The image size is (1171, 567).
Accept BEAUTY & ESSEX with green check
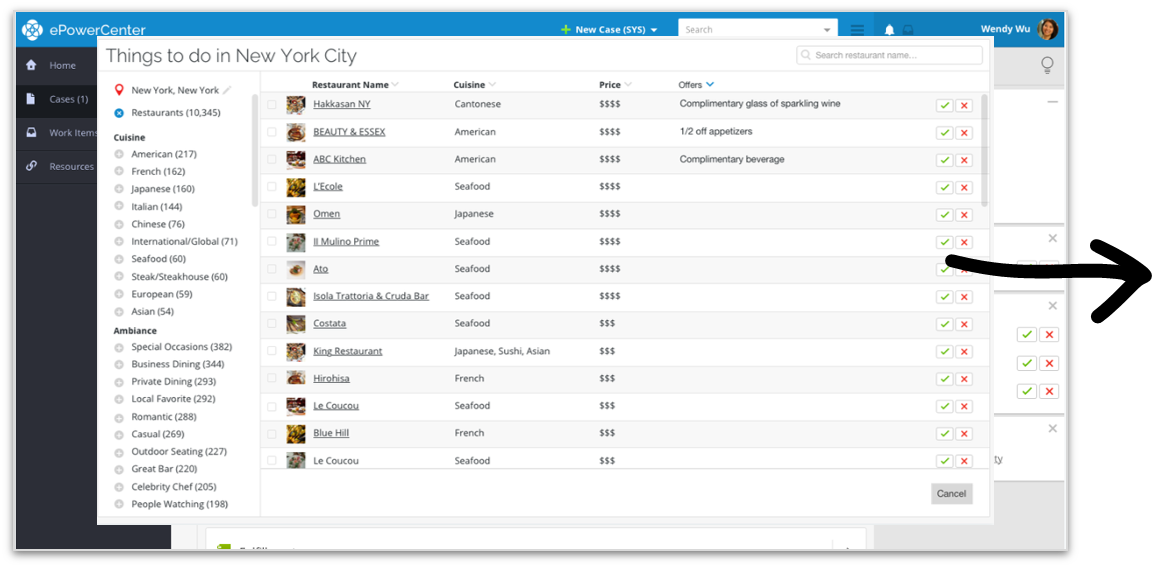[945, 133]
